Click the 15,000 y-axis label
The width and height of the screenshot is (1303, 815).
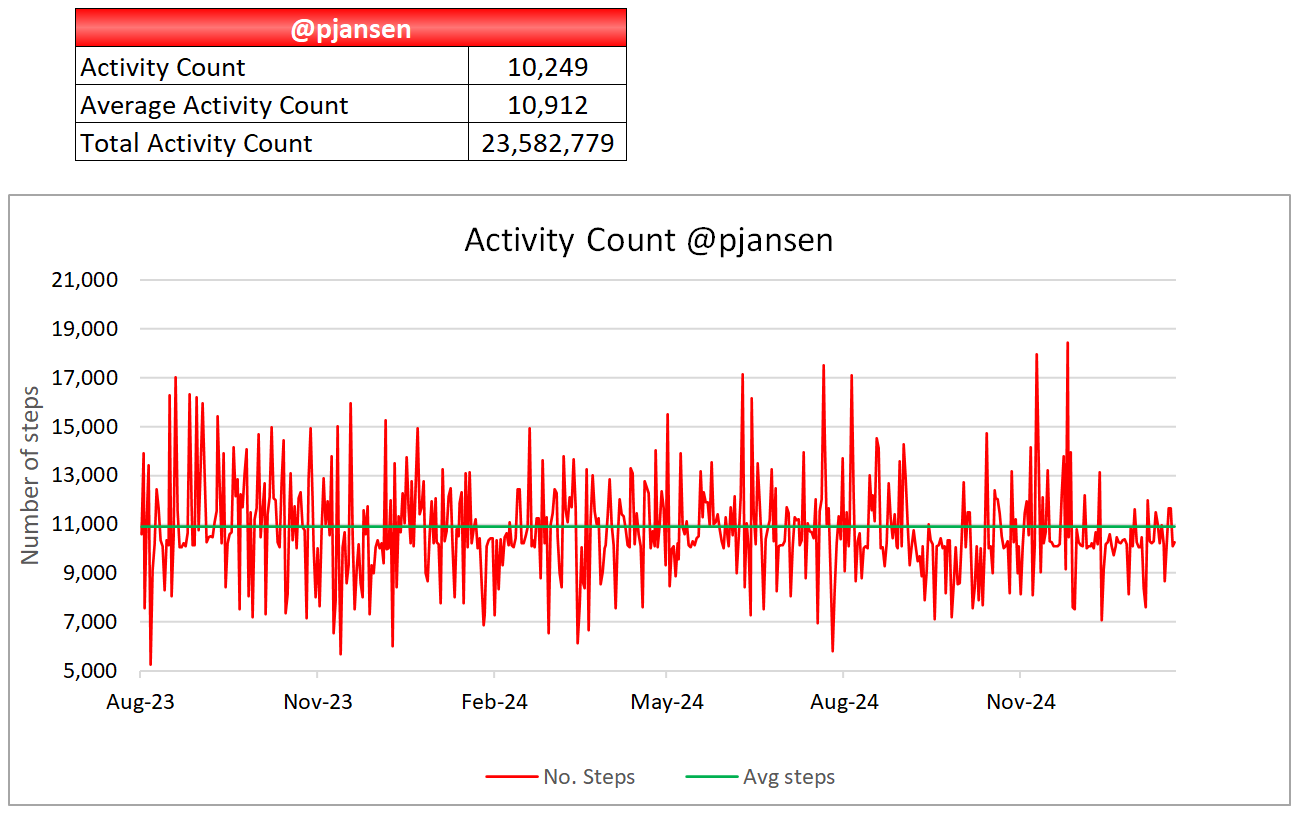pyautogui.click(x=85, y=427)
